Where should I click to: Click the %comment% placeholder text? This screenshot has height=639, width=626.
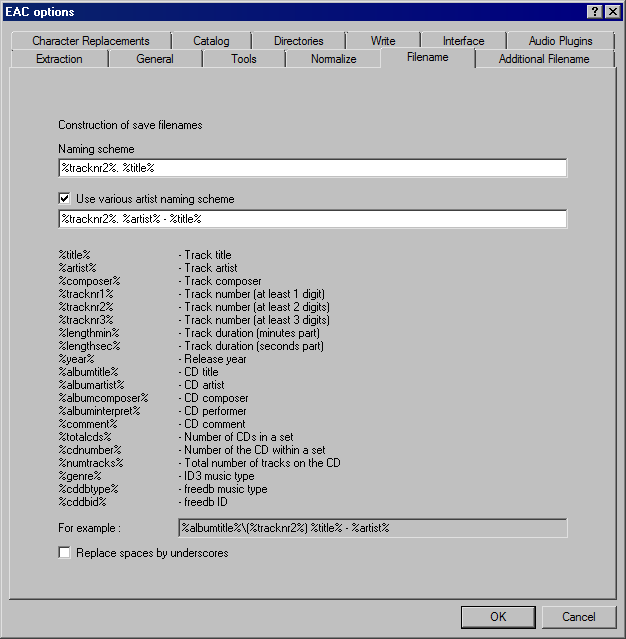click(x=88, y=424)
